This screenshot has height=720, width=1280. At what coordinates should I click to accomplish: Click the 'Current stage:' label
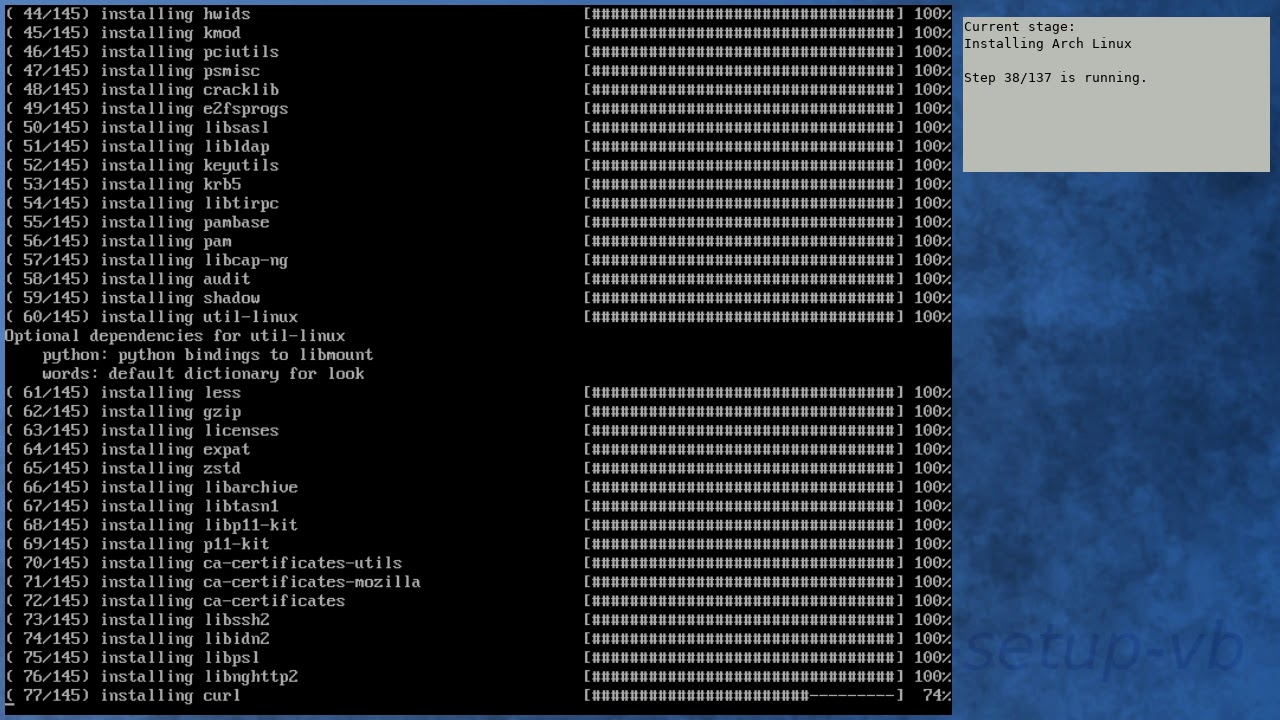pos(1020,27)
